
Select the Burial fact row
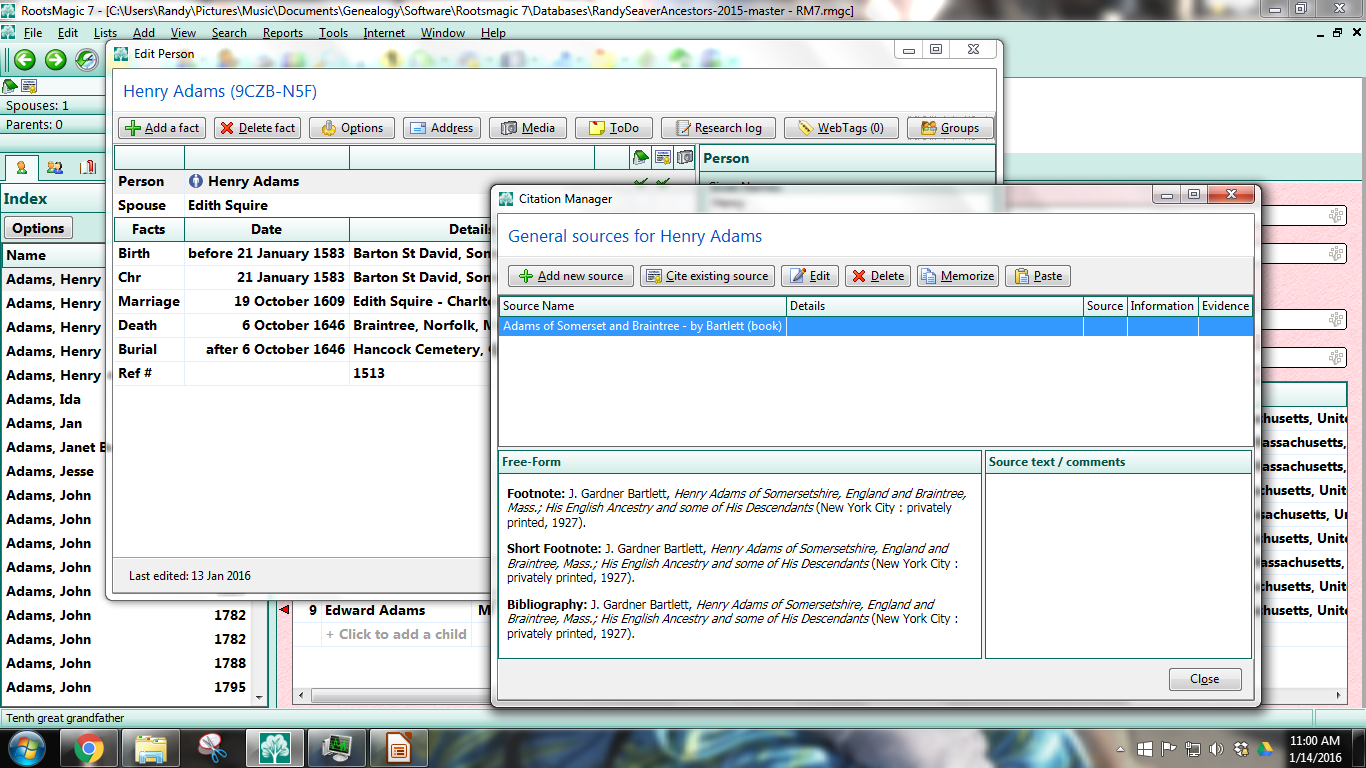pyautogui.click(x=302, y=349)
